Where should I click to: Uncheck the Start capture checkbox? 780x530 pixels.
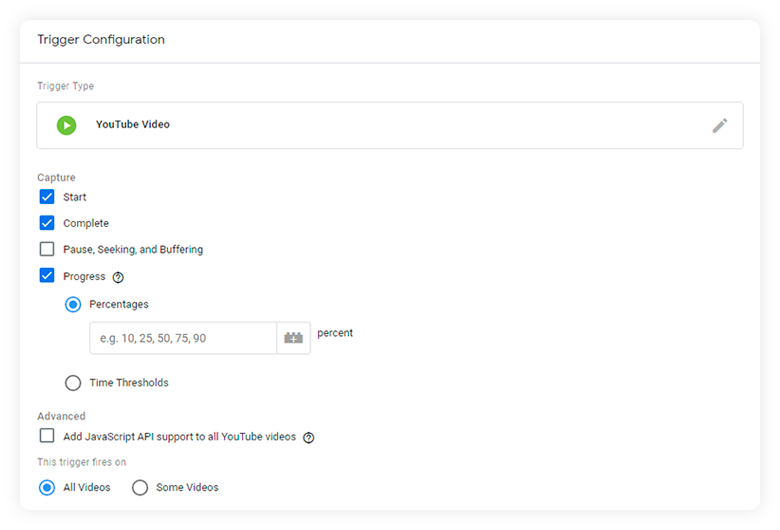pyautogui.click(x=47, y=197)
